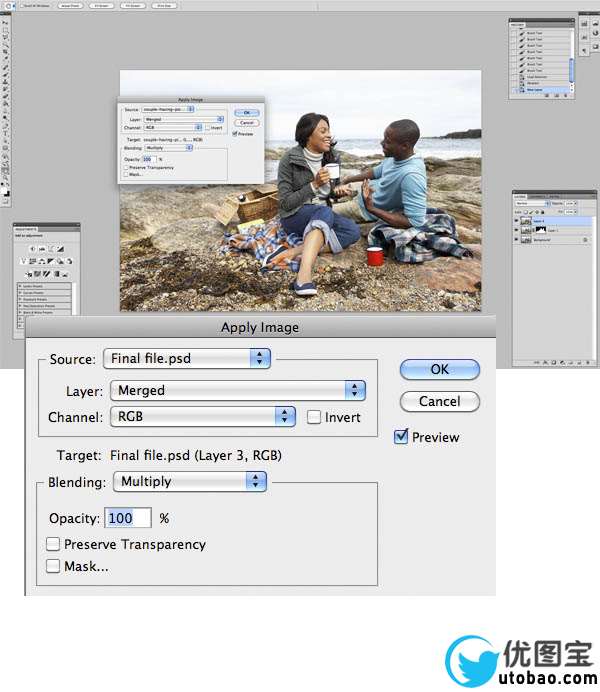The height and width of the screenshot is (692, 600).
Task: Switch to the Paths tab in Layers panel
Action: pyautogui.click(x=555, y=196)
